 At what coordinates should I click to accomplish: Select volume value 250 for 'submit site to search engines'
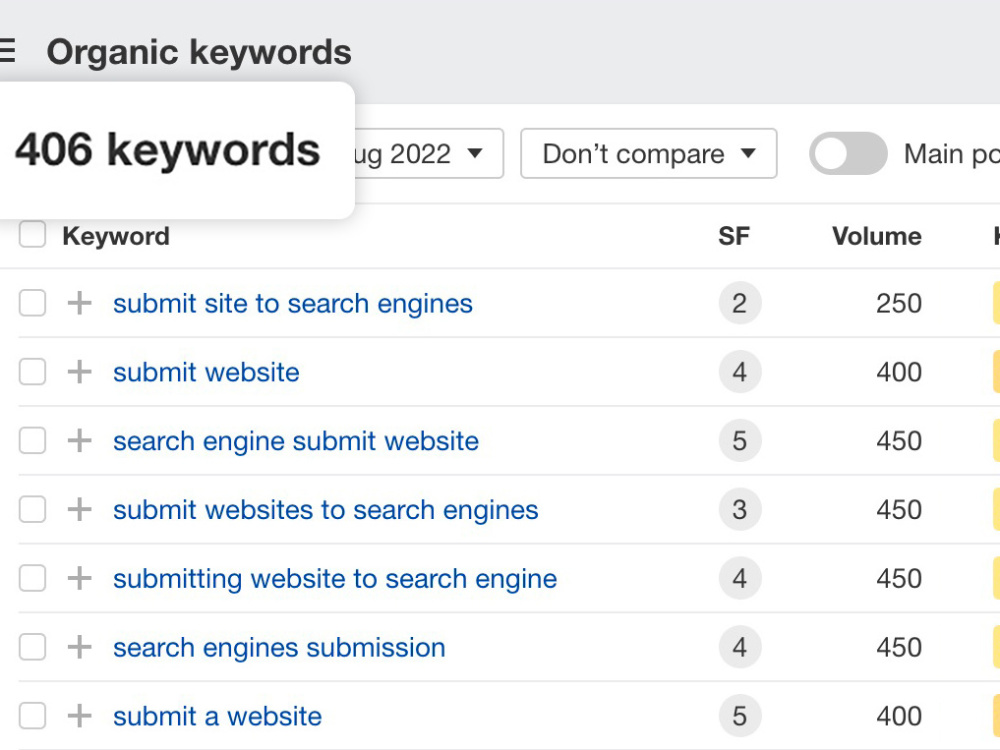899,304
